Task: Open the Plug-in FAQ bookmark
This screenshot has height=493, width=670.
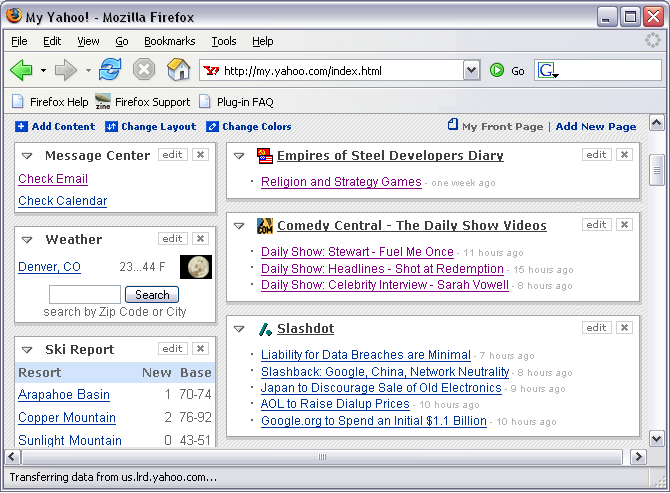Action: (x=236, y=102)
